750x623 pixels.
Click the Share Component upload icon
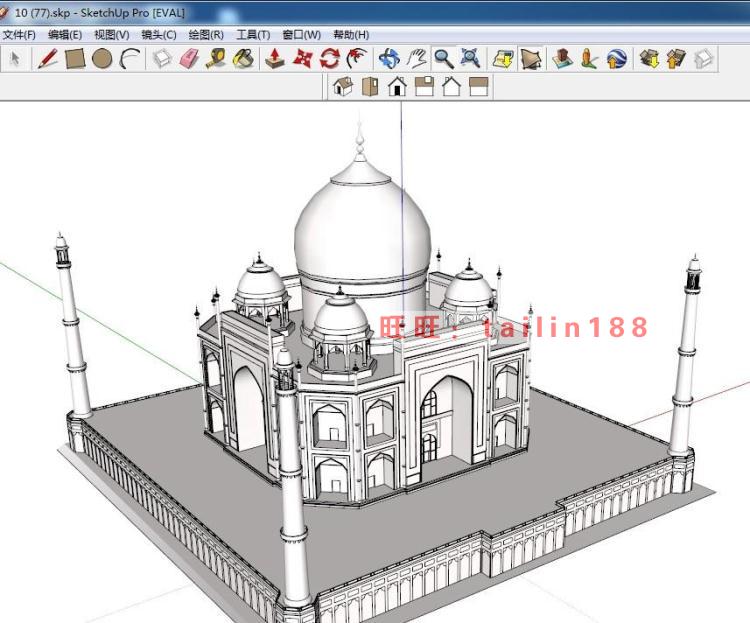pos(676,59)
